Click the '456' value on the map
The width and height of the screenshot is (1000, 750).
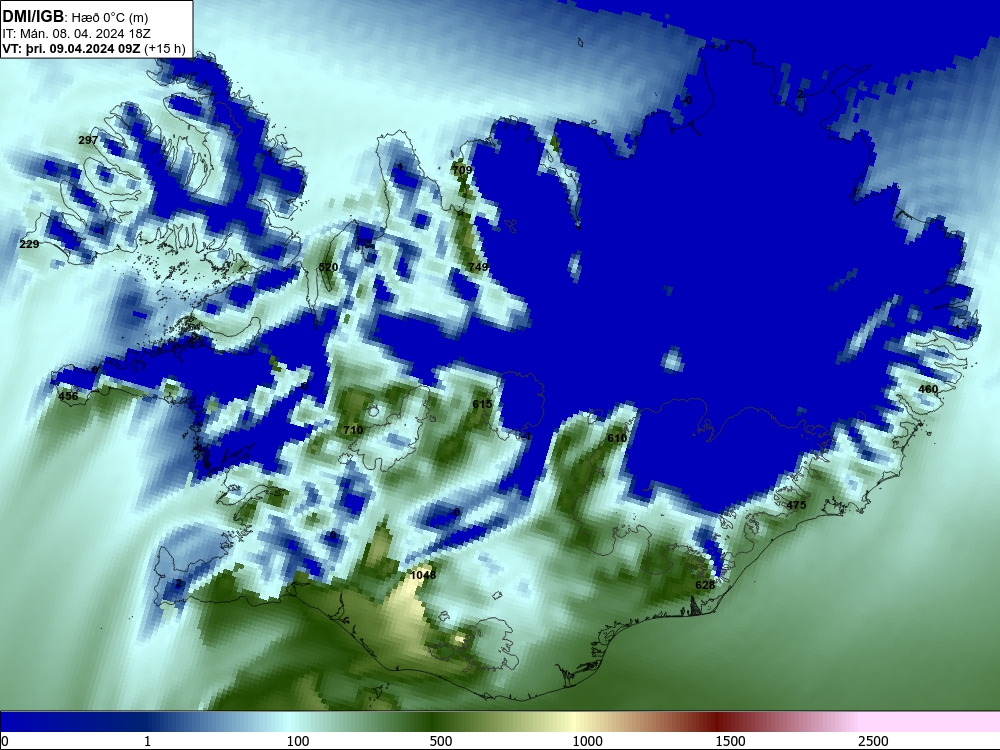(x=68, y=397)
